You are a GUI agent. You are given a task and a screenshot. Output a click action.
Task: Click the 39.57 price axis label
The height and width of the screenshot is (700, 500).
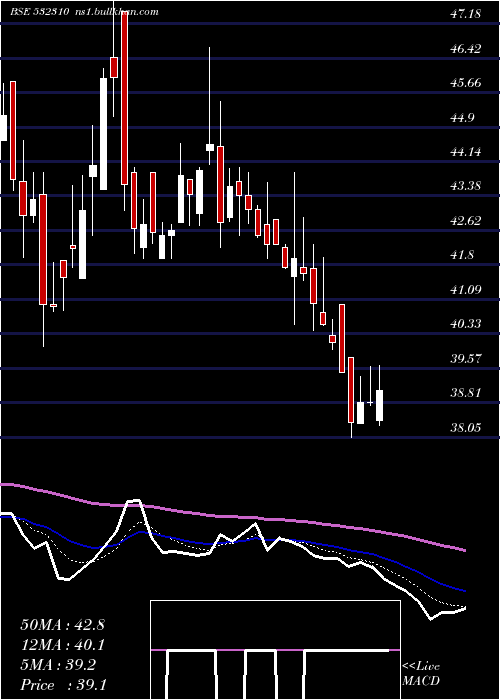(x=465, y=358)
